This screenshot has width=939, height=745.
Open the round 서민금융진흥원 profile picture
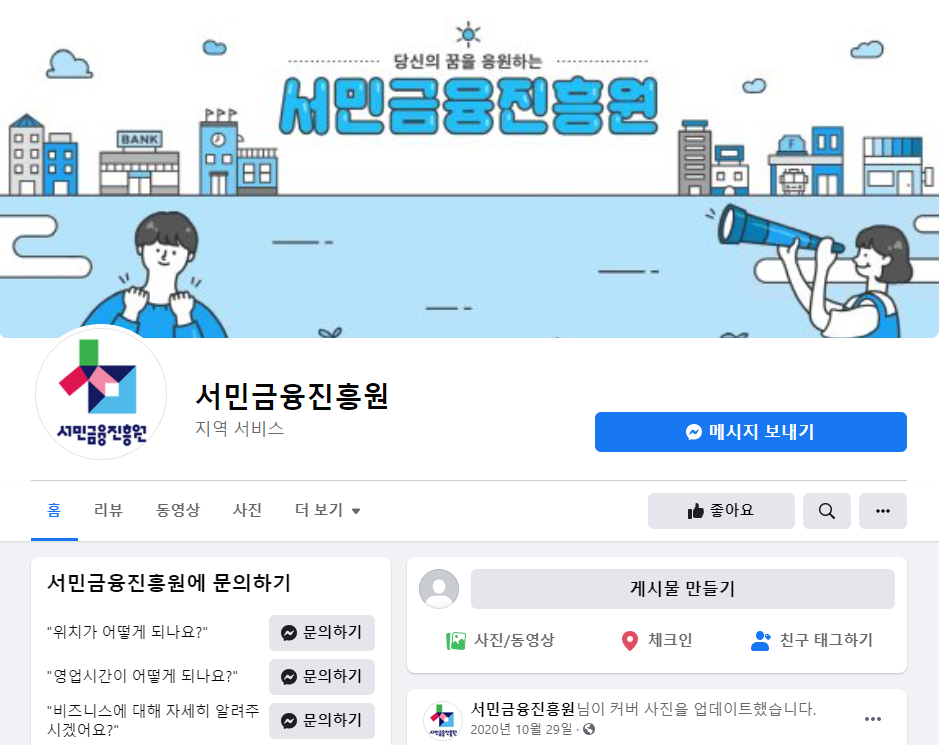(x=101, y=393)
